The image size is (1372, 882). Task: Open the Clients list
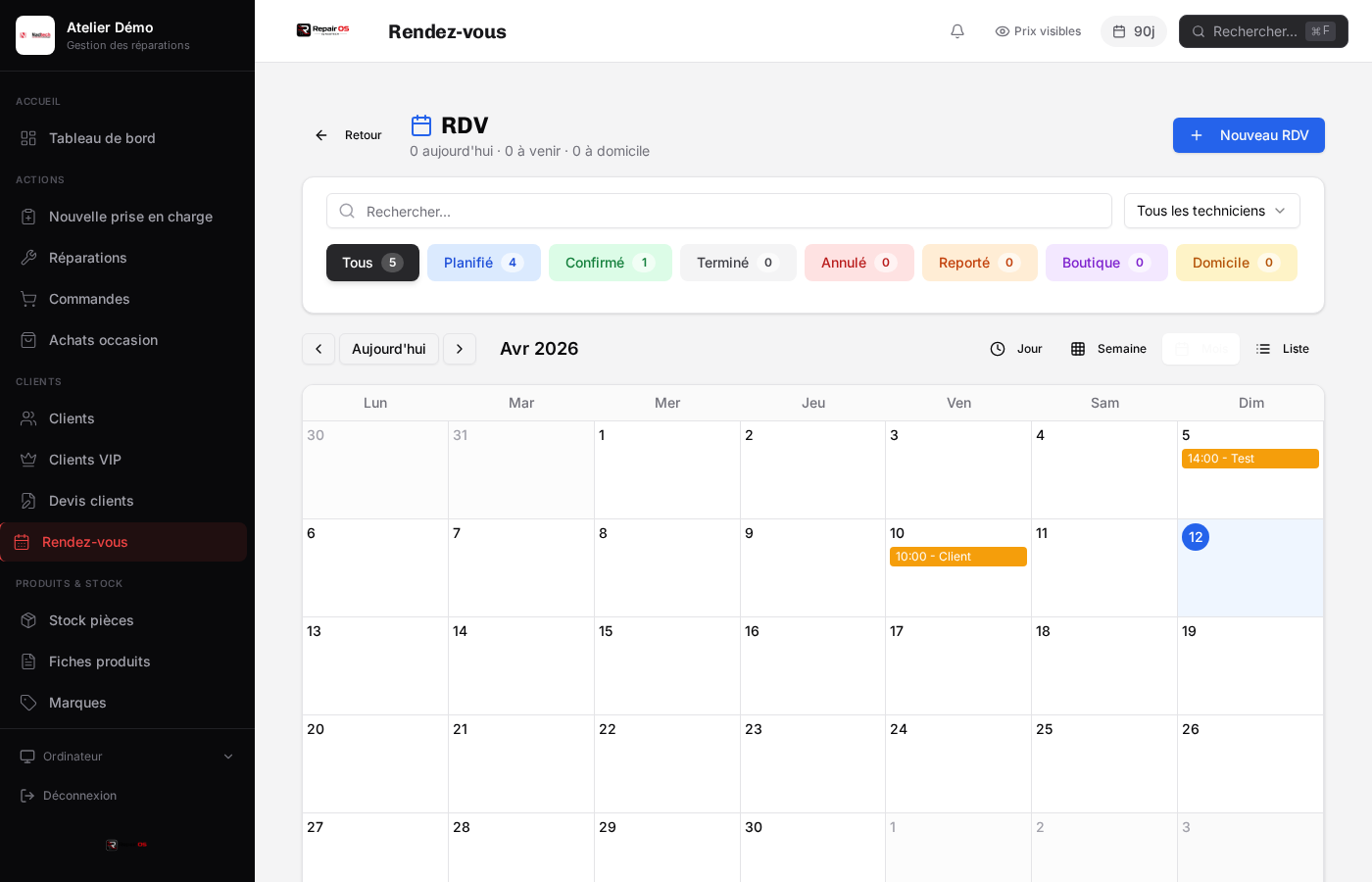(x=127, y=418)
